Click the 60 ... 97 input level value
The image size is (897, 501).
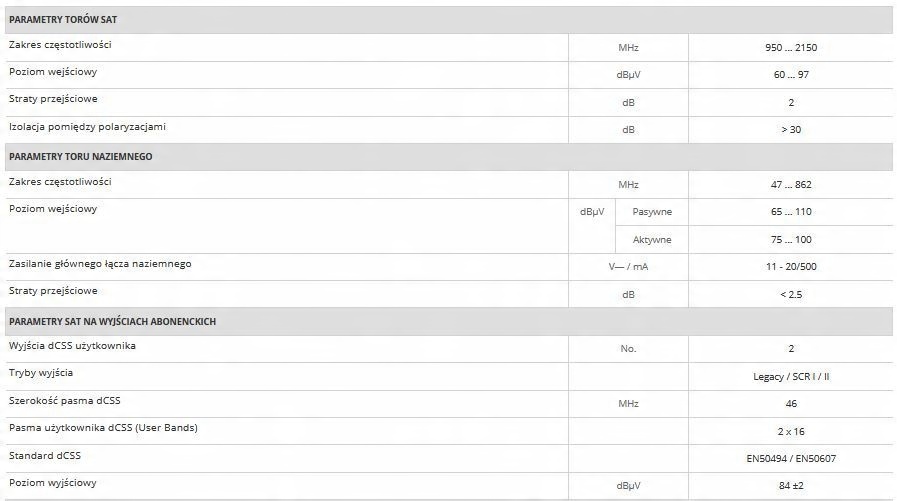tap(790, 75)
